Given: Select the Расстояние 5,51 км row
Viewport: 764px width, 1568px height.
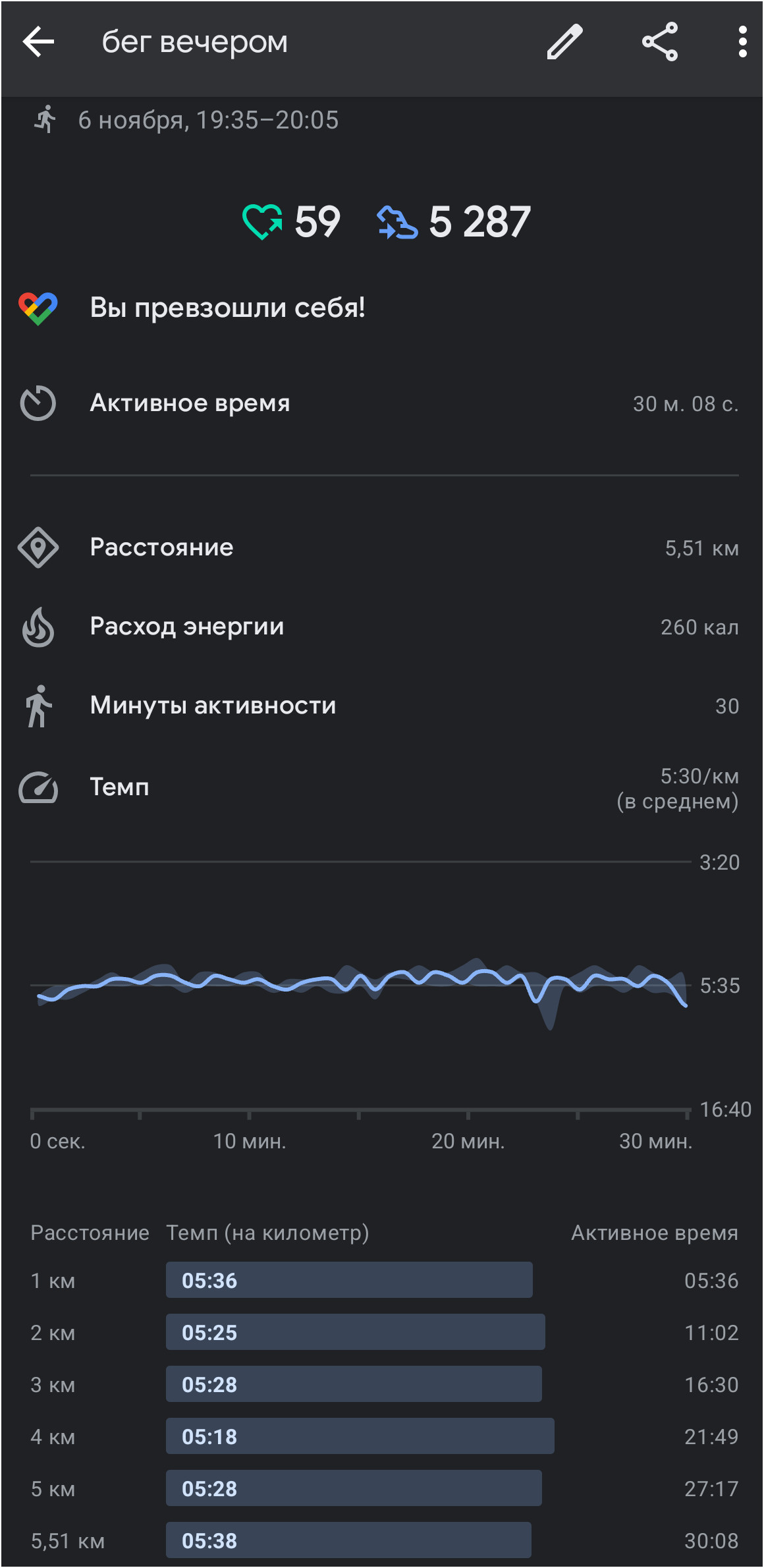Looking at the screenshot, I should pyautogui.click(x=382, y=547).
